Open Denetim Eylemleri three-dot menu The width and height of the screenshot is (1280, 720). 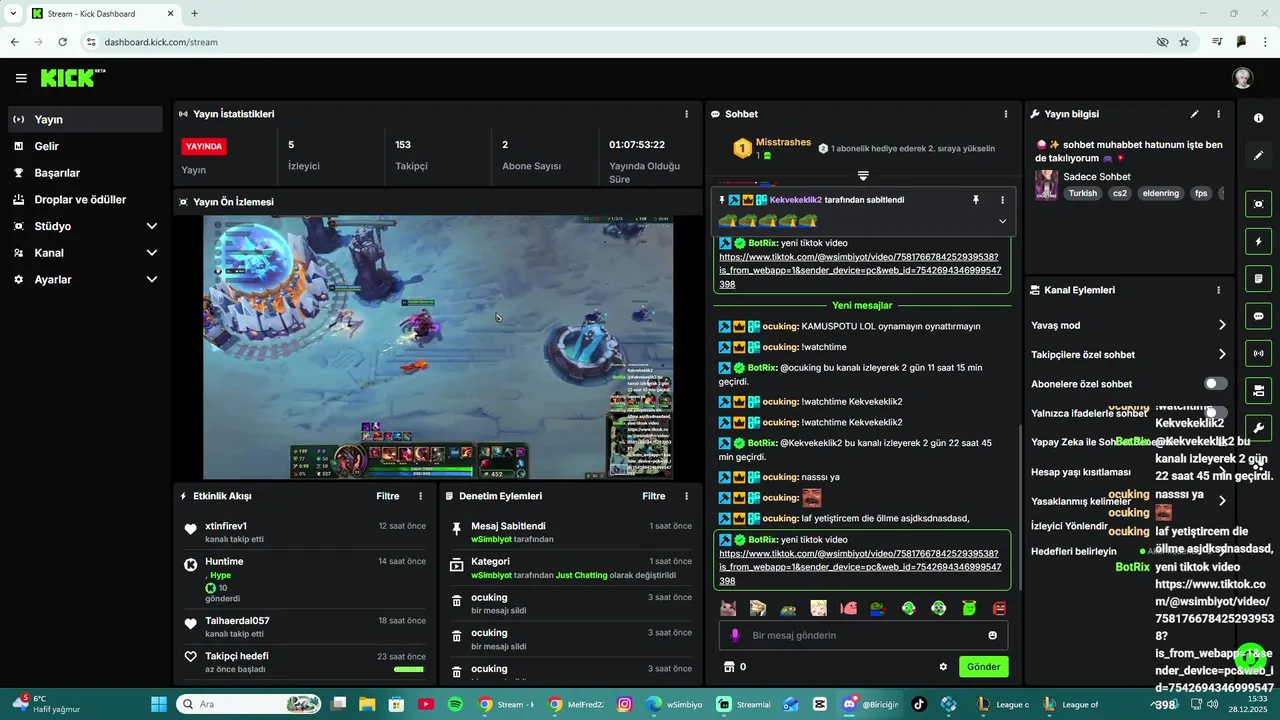pos(686,496)
